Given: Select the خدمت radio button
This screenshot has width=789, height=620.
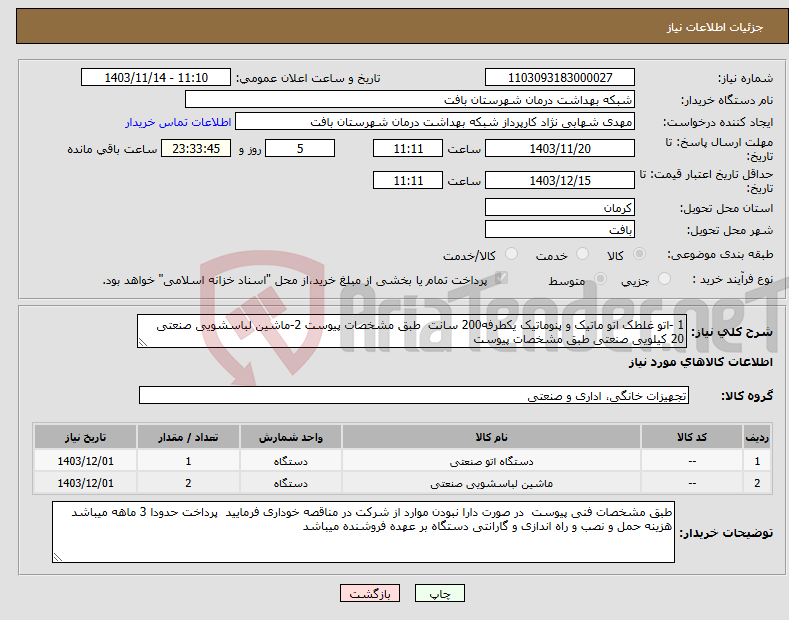Looking at the screenshot, I should [x=582, y=254].
